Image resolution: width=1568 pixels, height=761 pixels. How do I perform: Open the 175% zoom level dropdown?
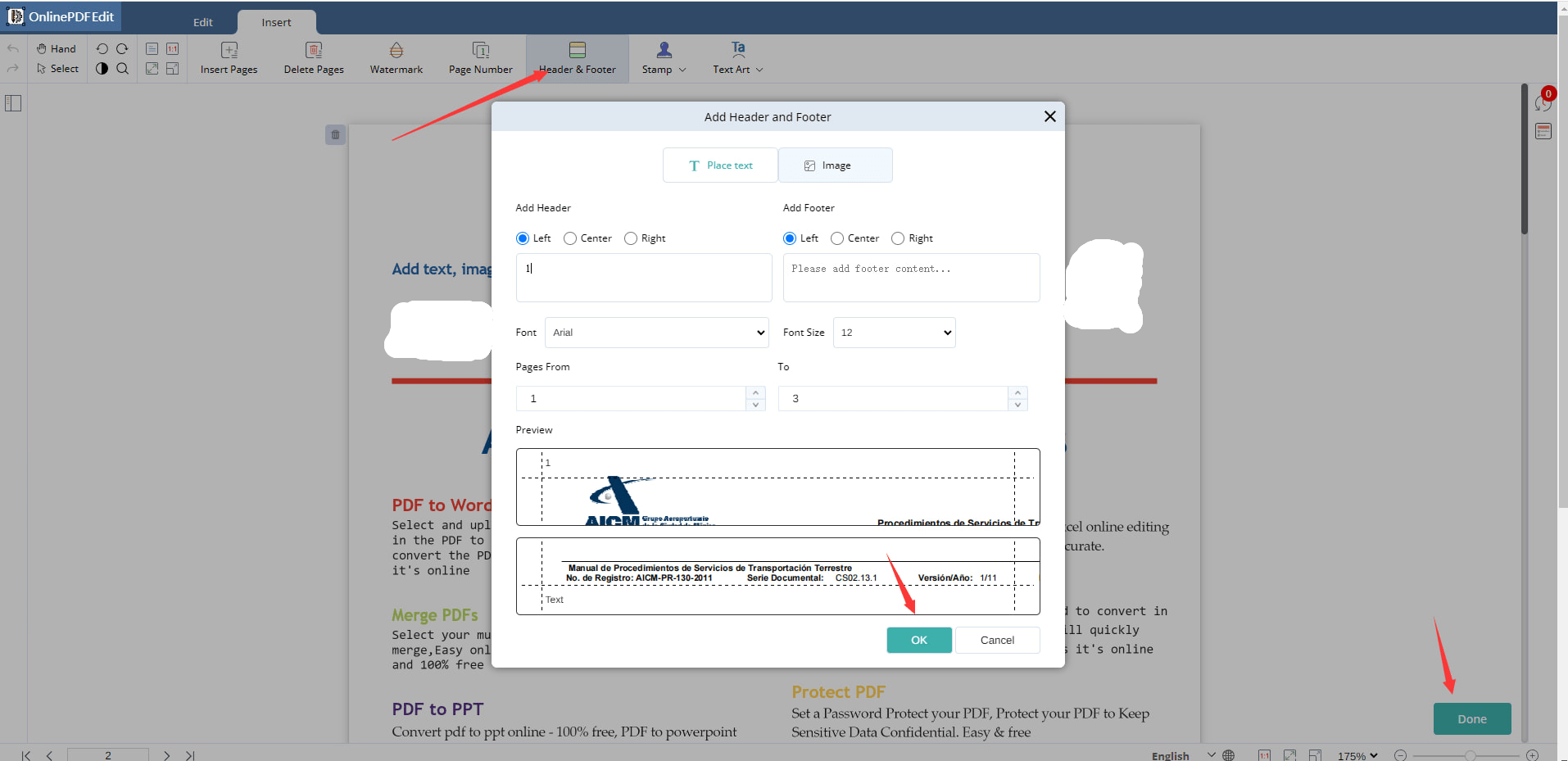click(1357, 754)
